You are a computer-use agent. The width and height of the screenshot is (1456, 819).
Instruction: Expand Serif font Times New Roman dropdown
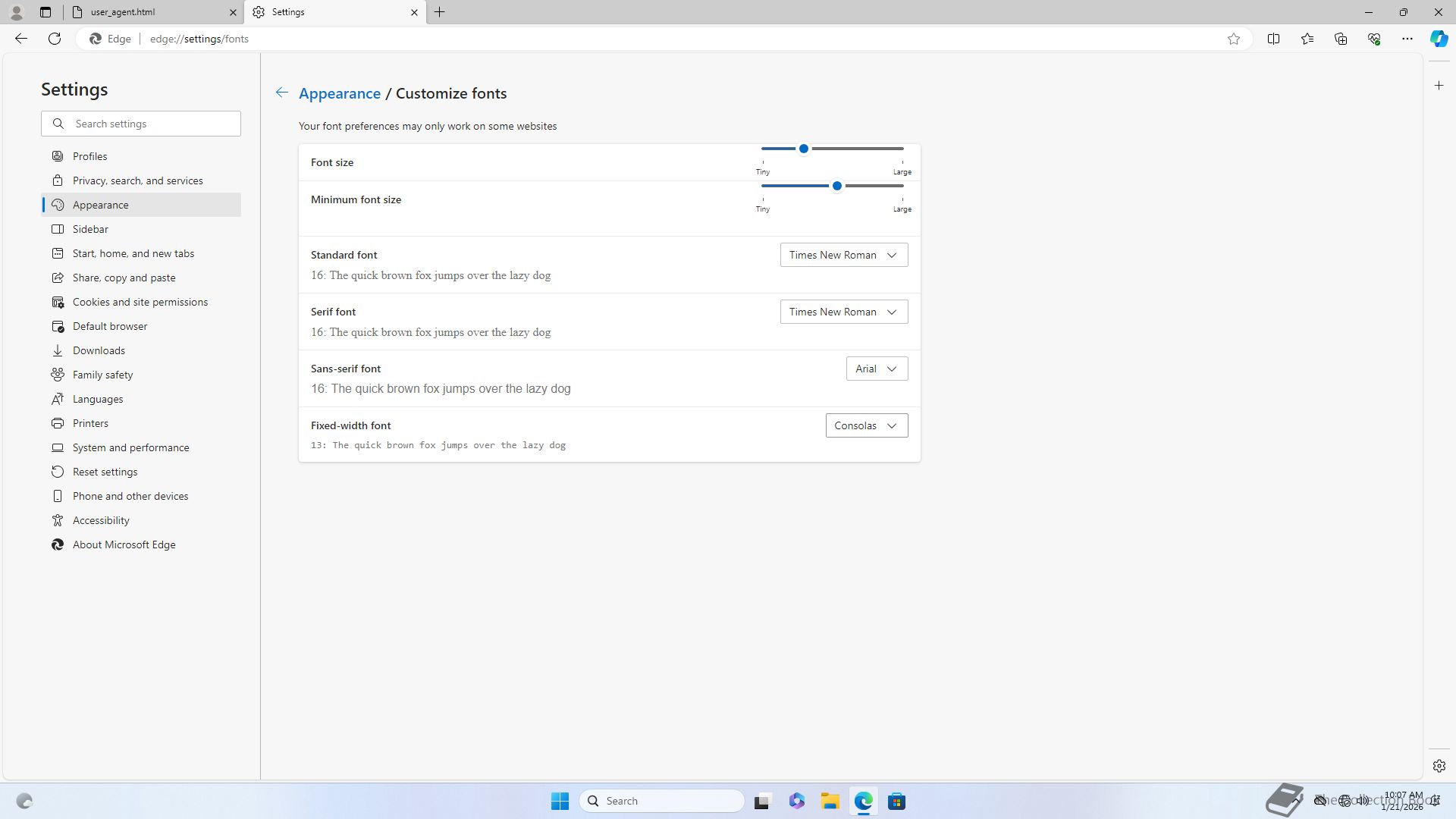tap(843, 312)
